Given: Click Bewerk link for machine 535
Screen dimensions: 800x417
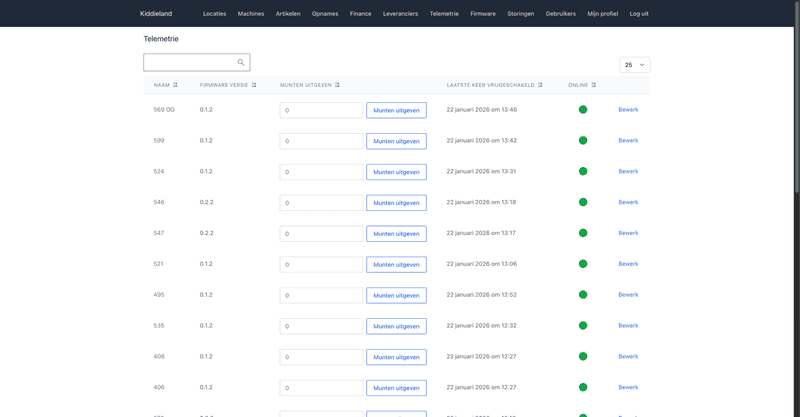Looking at the screenshot, I should pyautogui.click(x=628, y=325).
